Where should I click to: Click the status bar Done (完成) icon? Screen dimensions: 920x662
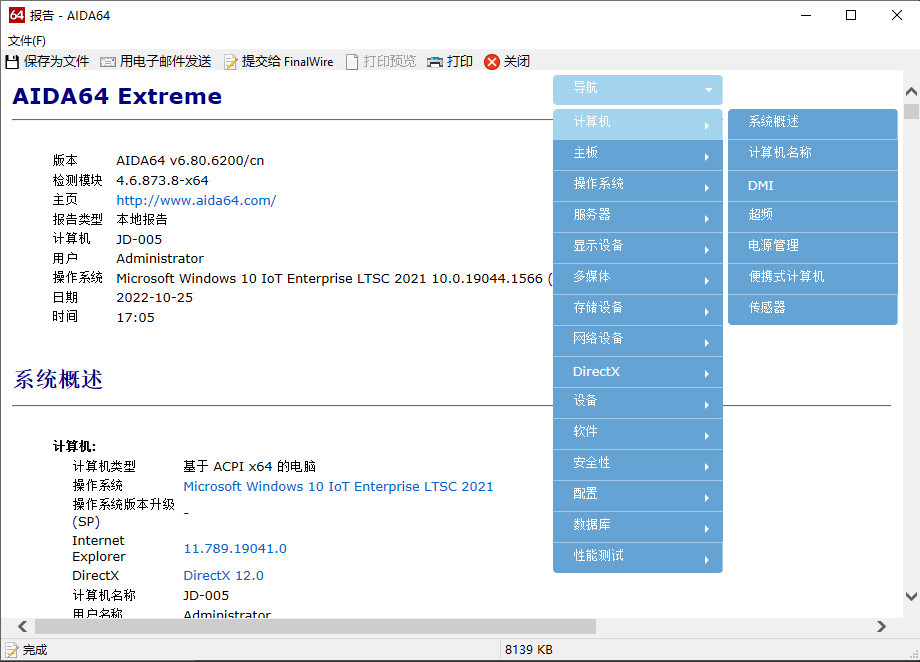[12, 650]
